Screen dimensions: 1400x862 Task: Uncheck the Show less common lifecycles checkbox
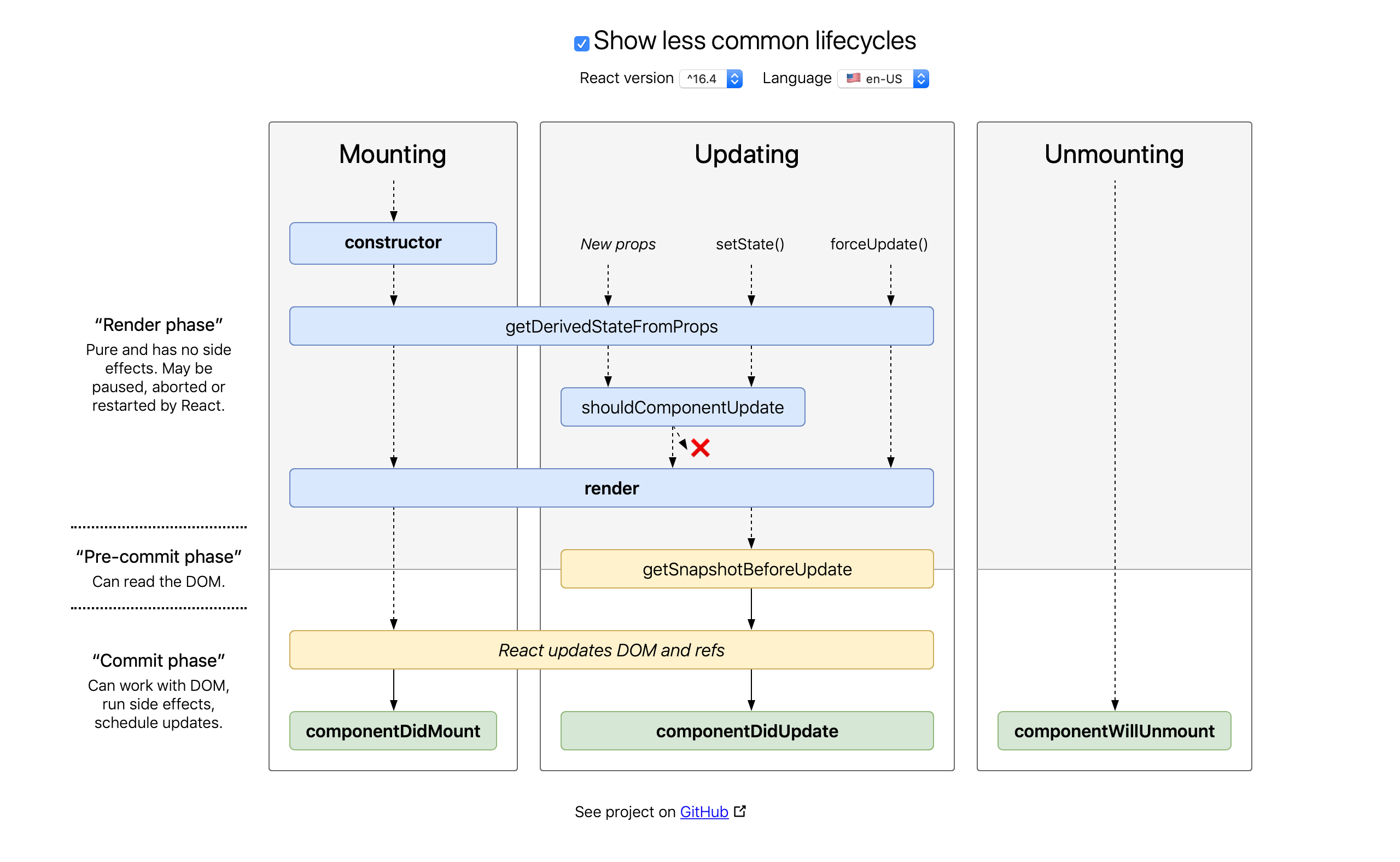click(x=581, y=43)
